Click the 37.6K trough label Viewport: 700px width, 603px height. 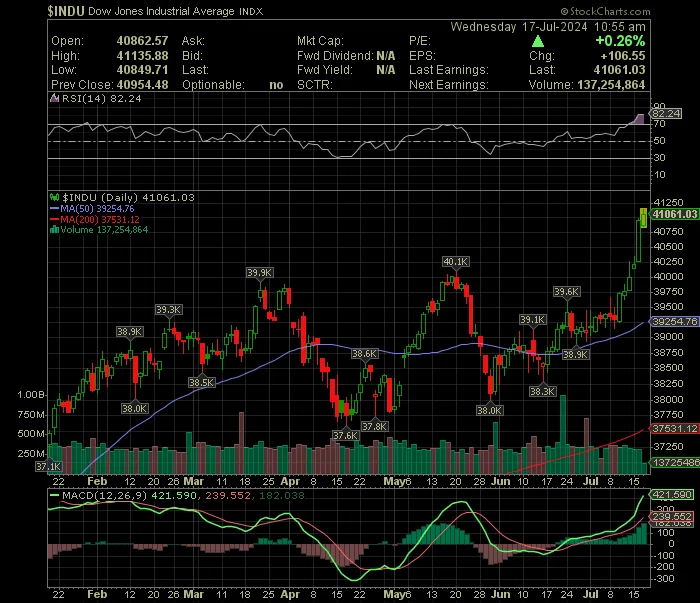[x=346, y=435]
